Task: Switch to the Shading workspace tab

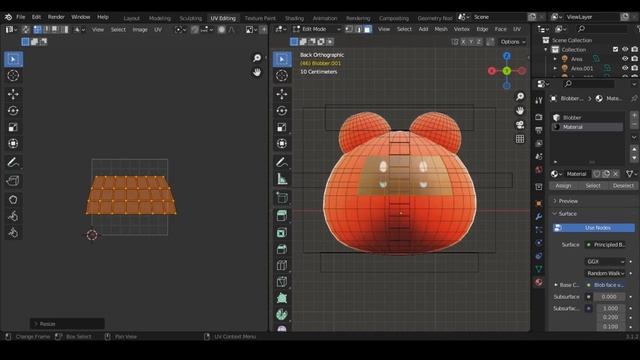Action: (x=294, y=18)
